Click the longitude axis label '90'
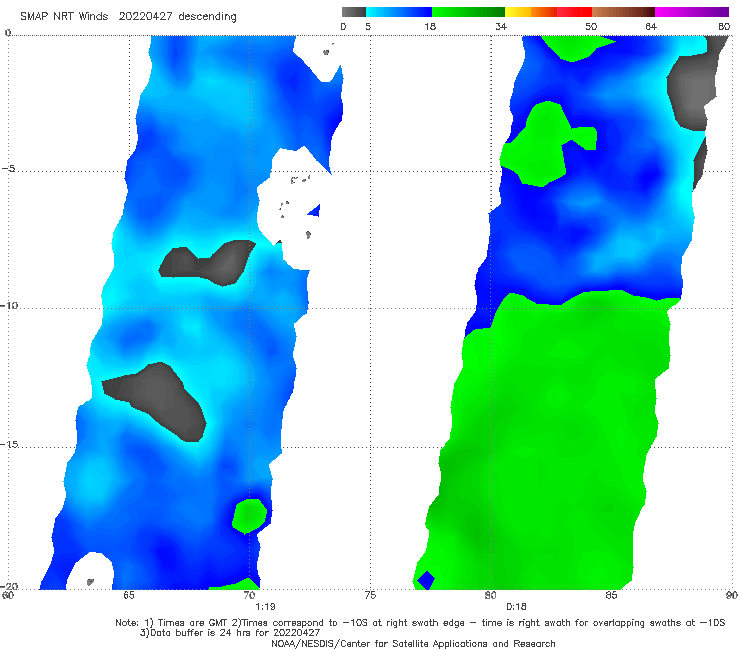This screenshot has height=650, width=740. coord(732,595)
